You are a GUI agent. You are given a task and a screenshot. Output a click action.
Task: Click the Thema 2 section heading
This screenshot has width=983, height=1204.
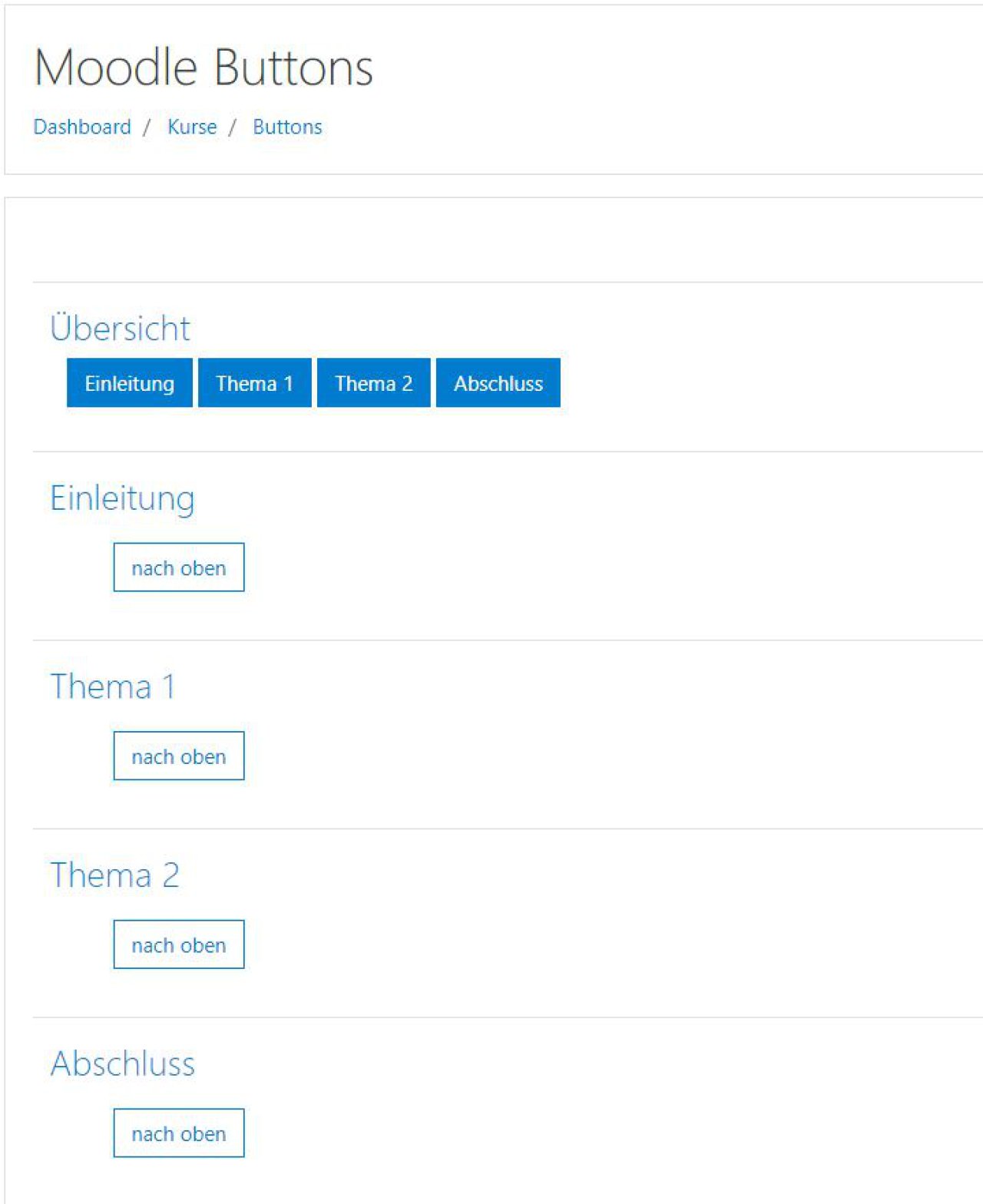coord(114,875)
